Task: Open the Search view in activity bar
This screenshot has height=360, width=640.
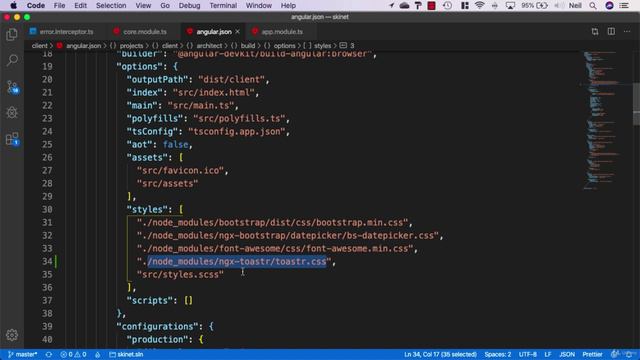Action: click(12, 60)
